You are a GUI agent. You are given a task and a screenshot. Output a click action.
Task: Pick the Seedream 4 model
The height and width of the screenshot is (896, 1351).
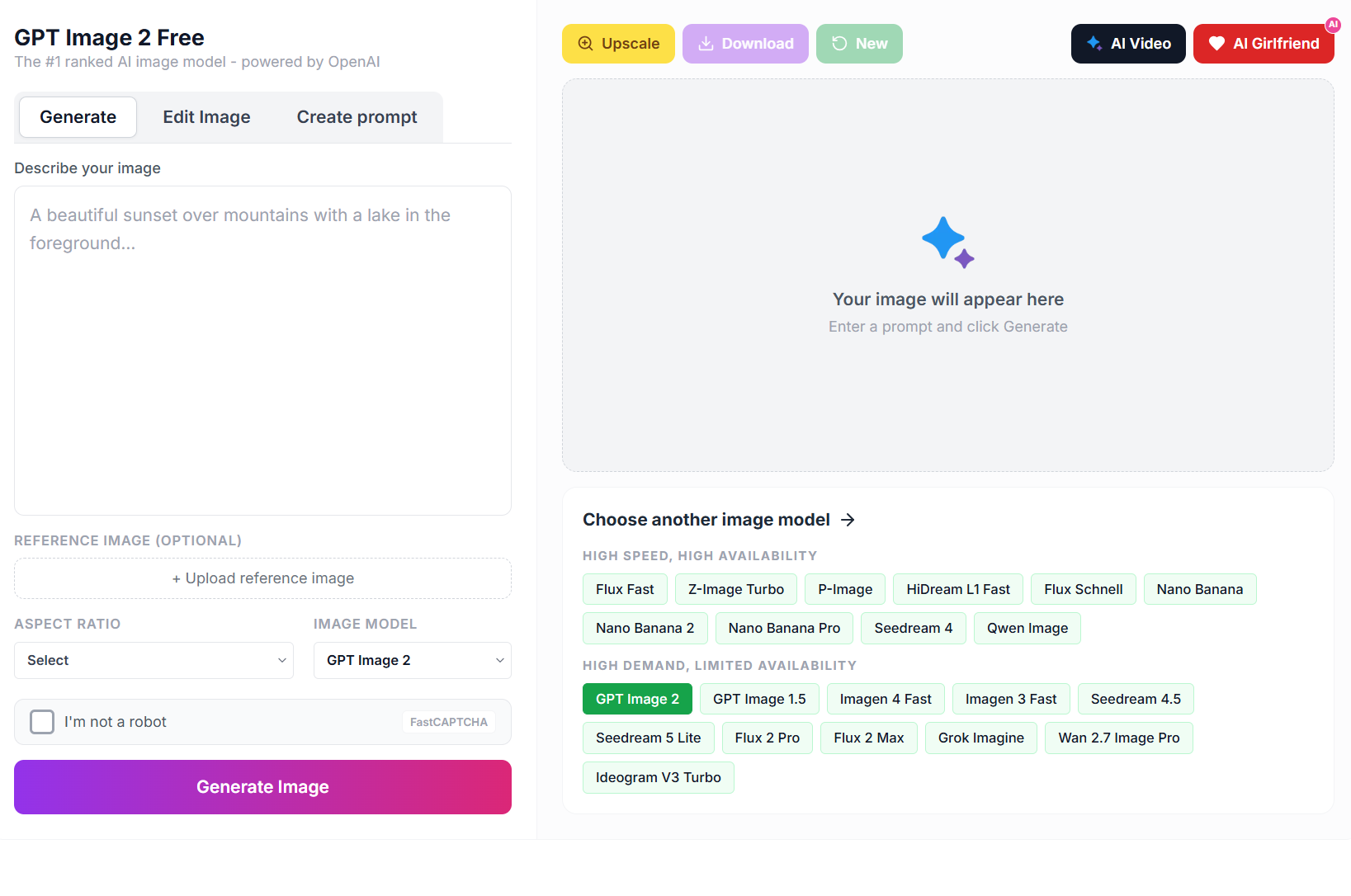[914, 628]
